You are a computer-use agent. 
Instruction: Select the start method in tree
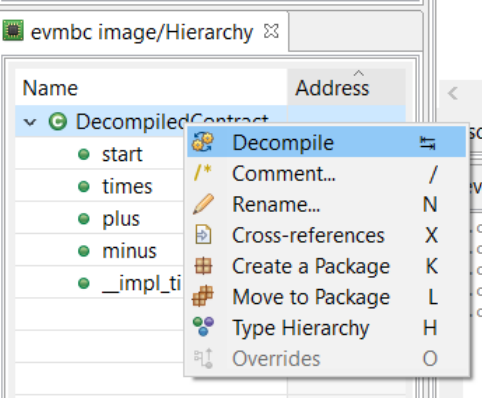click(122, 154)
